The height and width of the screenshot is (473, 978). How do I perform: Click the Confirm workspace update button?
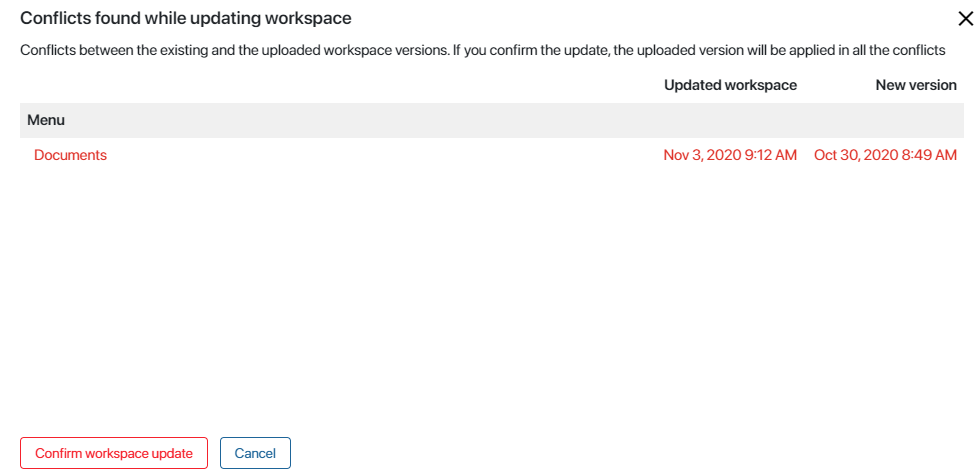click(x=114, y=453)
